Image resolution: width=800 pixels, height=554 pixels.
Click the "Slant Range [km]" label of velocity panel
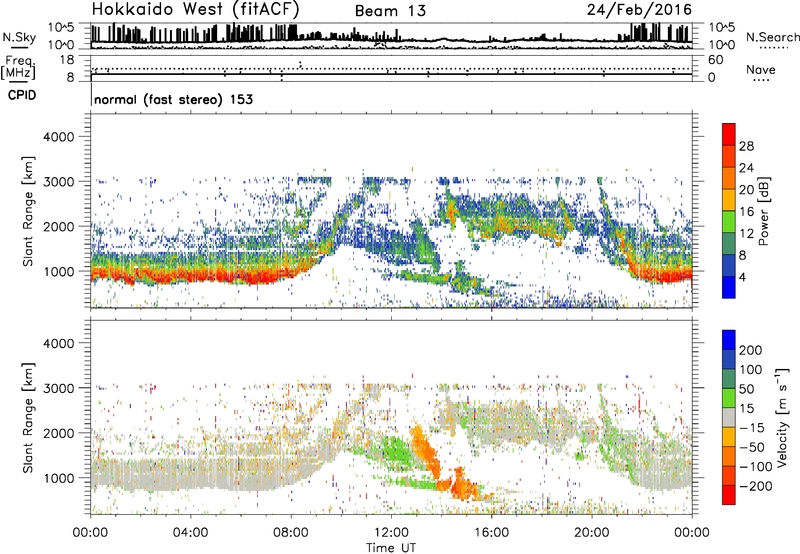coord(28,418)
